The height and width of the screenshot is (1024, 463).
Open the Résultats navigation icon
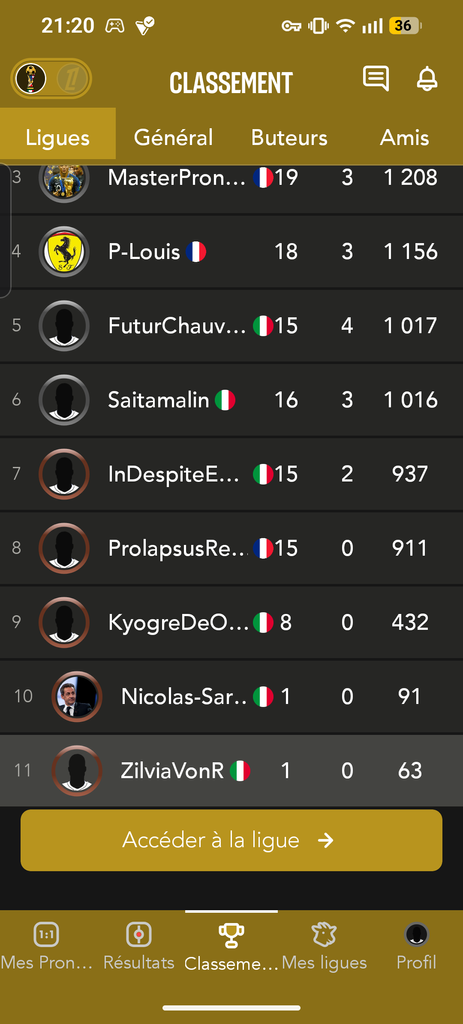(x=138, y=935)
